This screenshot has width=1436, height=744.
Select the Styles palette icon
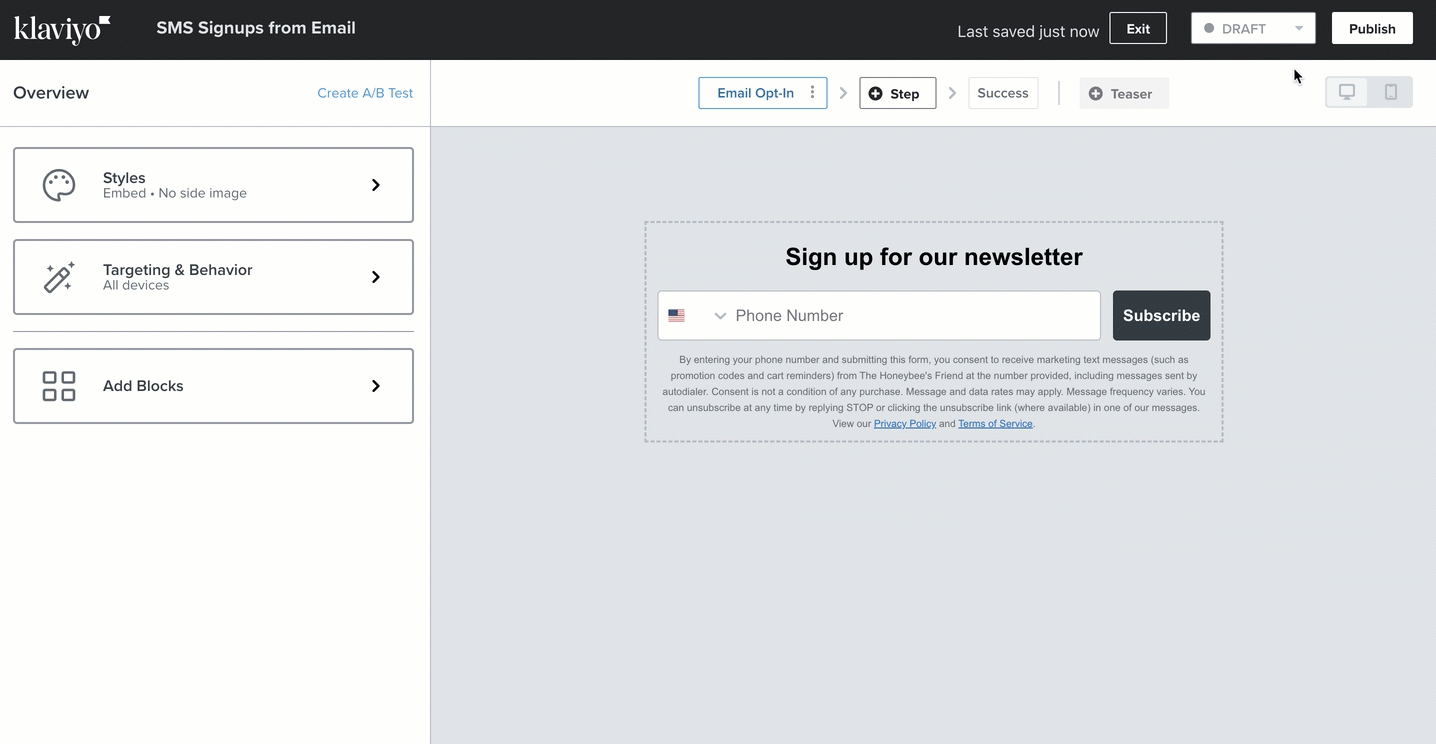coord(58,184)
